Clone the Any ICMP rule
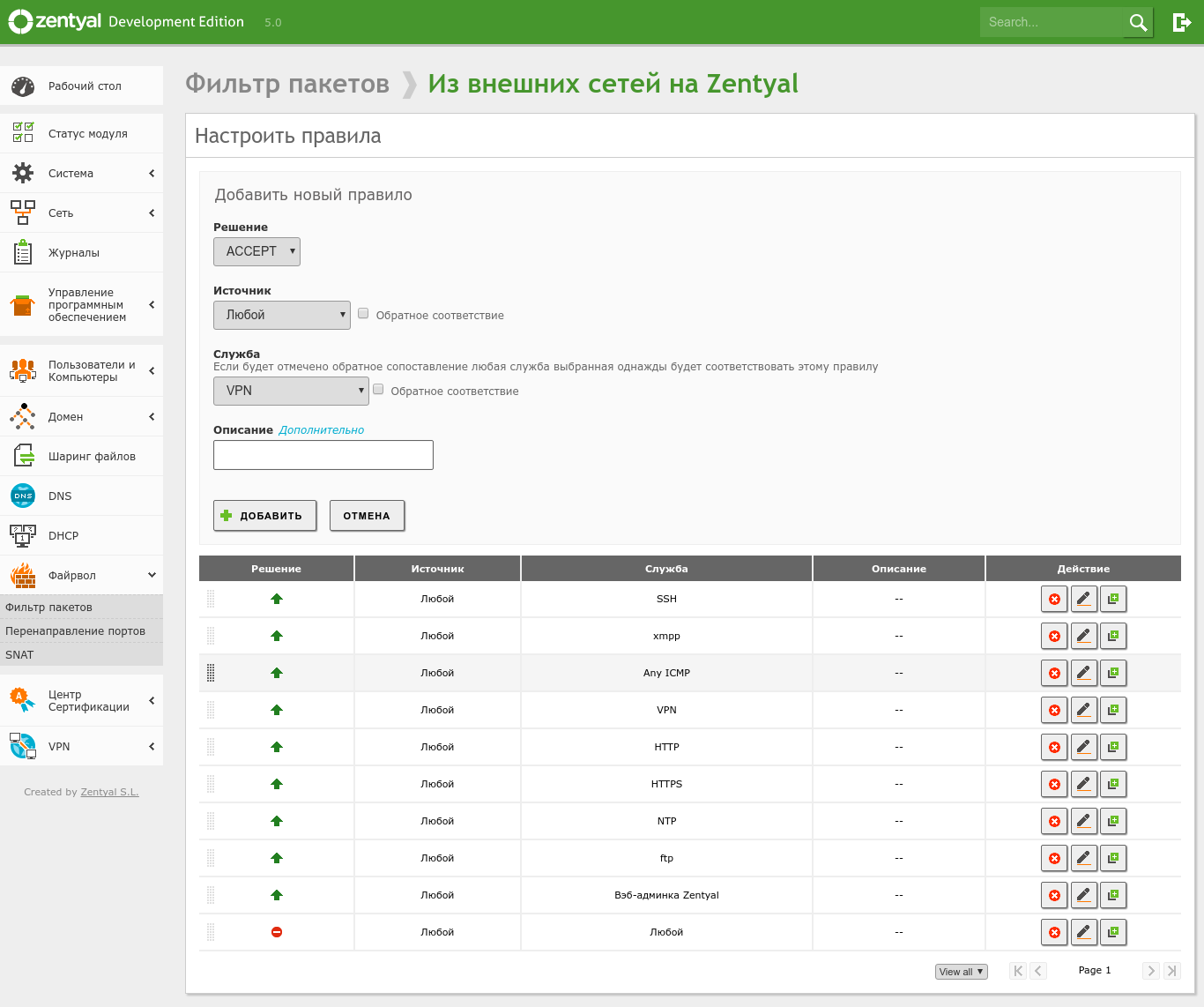The height and width of the screenshot is (1007, 1204). tap(1113, 673)
